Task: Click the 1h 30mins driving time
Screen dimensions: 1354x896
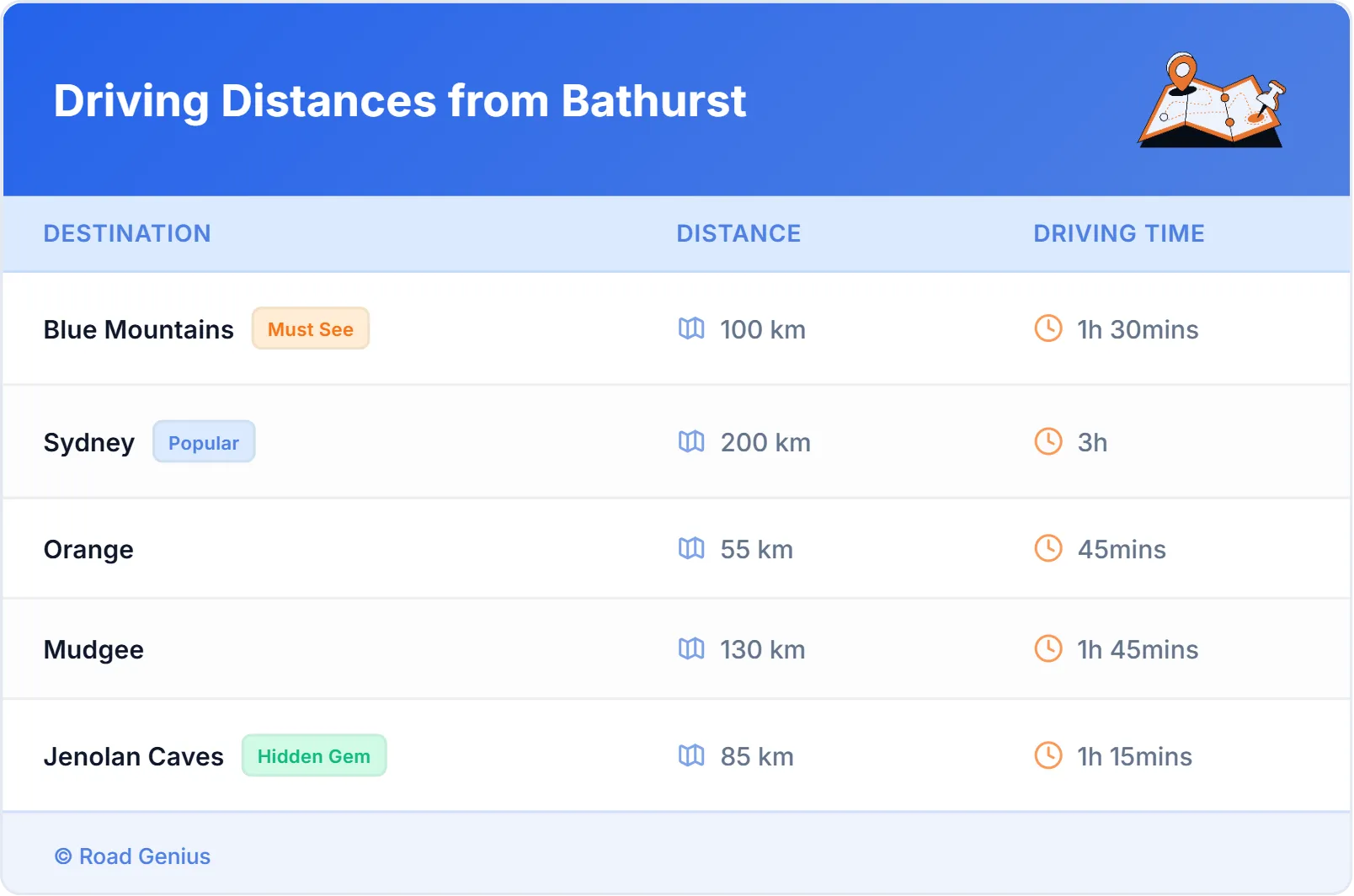Action: click(1138, 329)
